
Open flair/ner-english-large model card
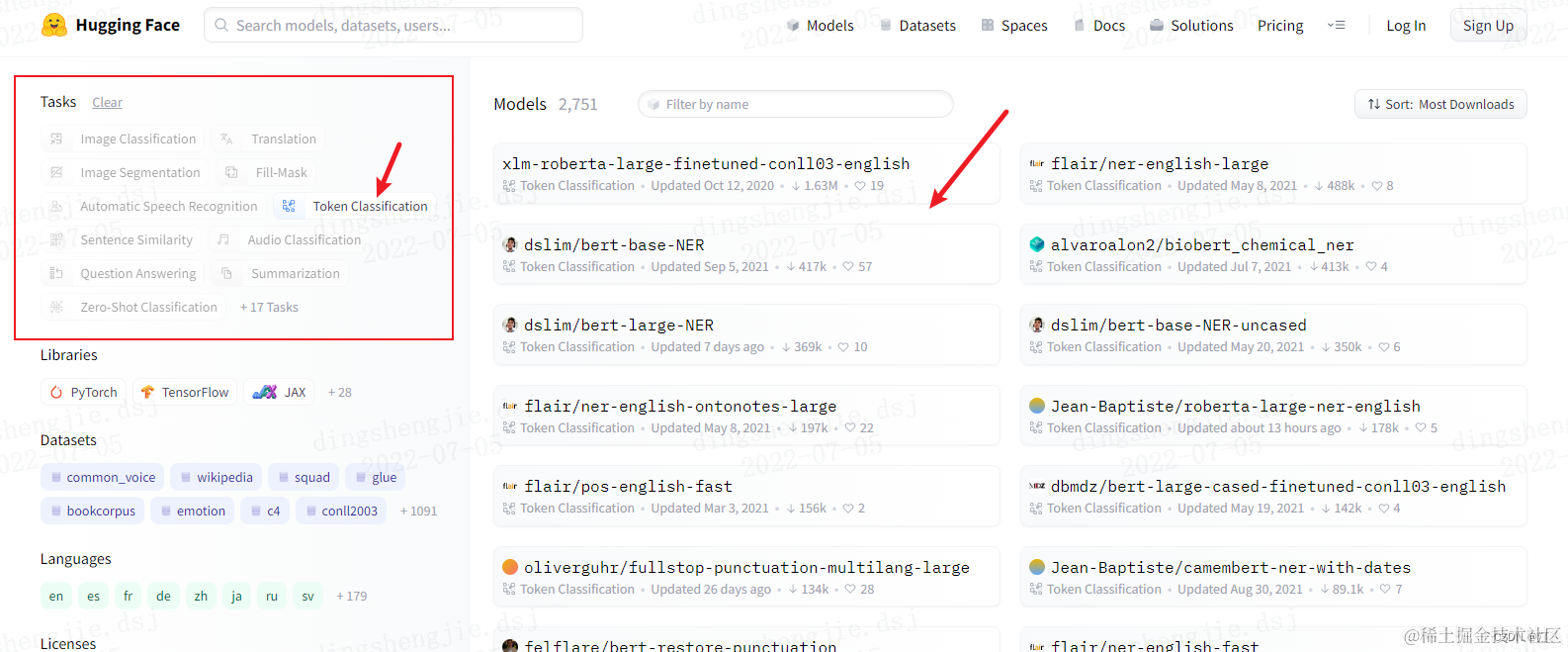[1273, 173]
